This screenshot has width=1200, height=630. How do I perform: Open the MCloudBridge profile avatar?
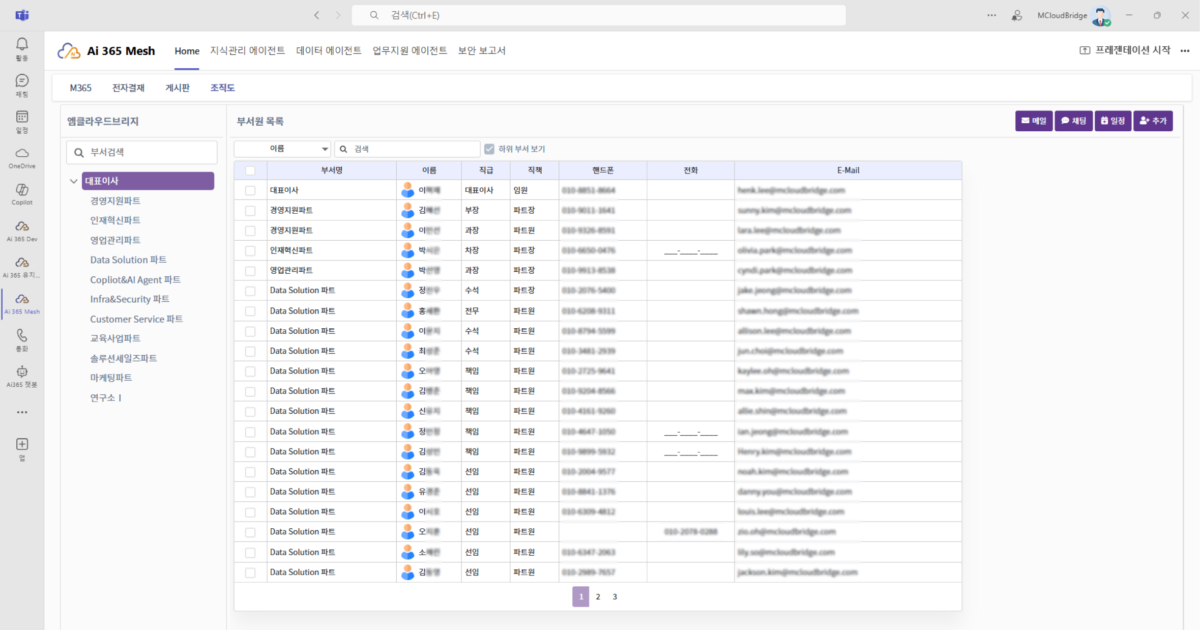tap(1101, 16)
